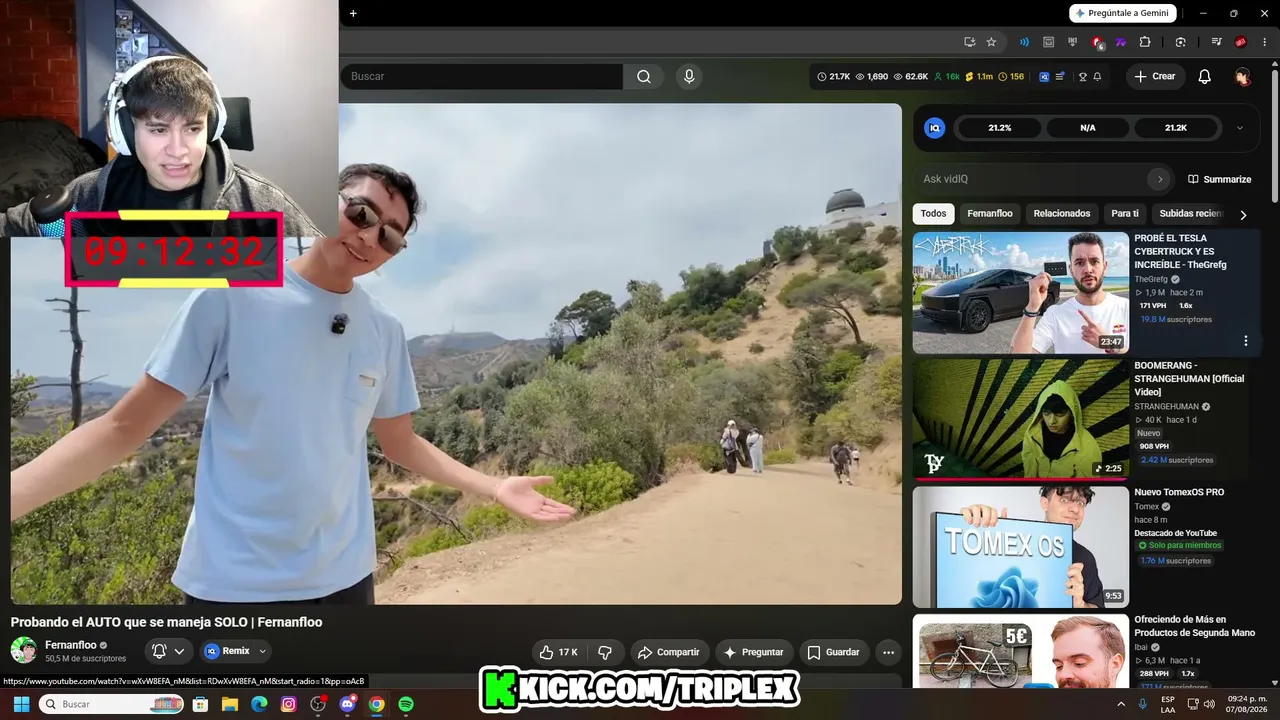Click the vidIQ icon in the top stats bar

click(x=1044, y=77)
